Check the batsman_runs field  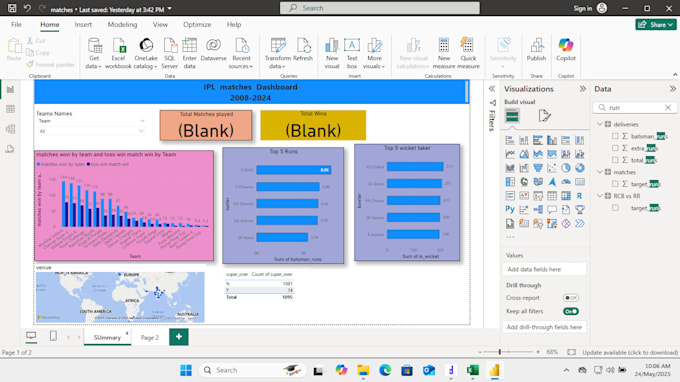click(x=615, y=136)
